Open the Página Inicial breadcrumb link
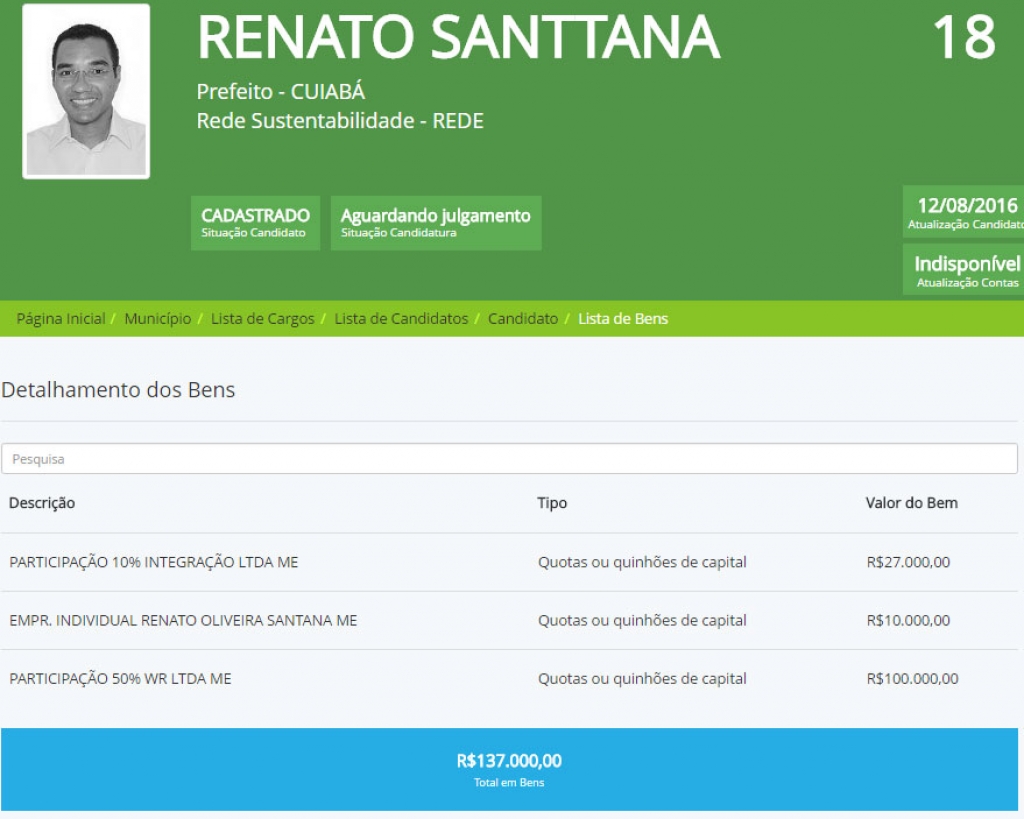Image resolution: width=1024 pixels, height=819 pixels. [61, 319]
